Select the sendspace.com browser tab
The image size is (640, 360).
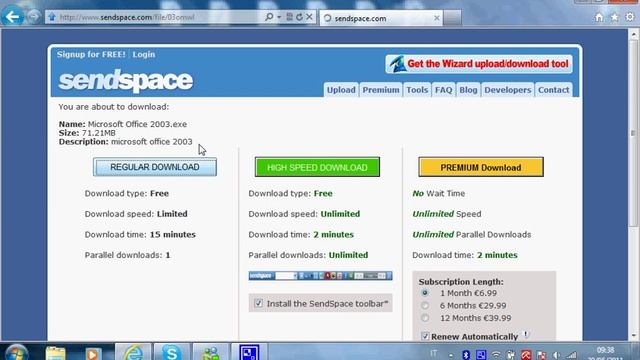tap(381, 18)
